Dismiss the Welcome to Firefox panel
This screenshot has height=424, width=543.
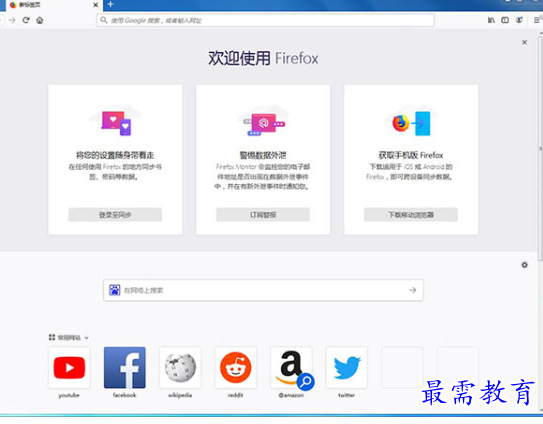524,42
